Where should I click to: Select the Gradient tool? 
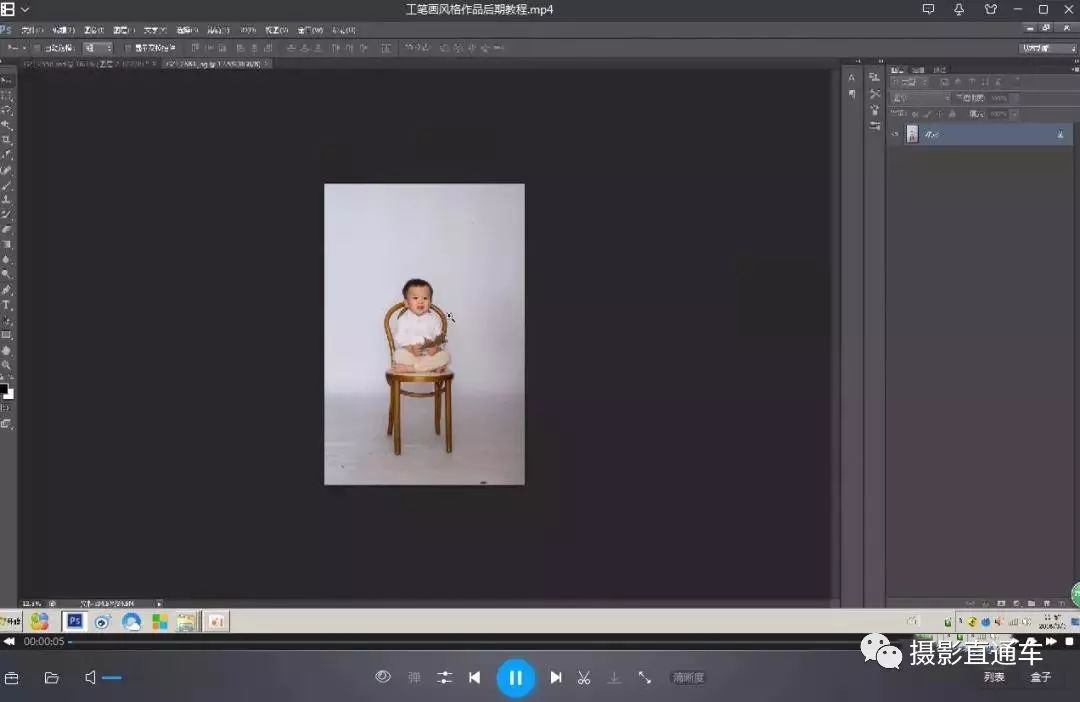(7, 245)
